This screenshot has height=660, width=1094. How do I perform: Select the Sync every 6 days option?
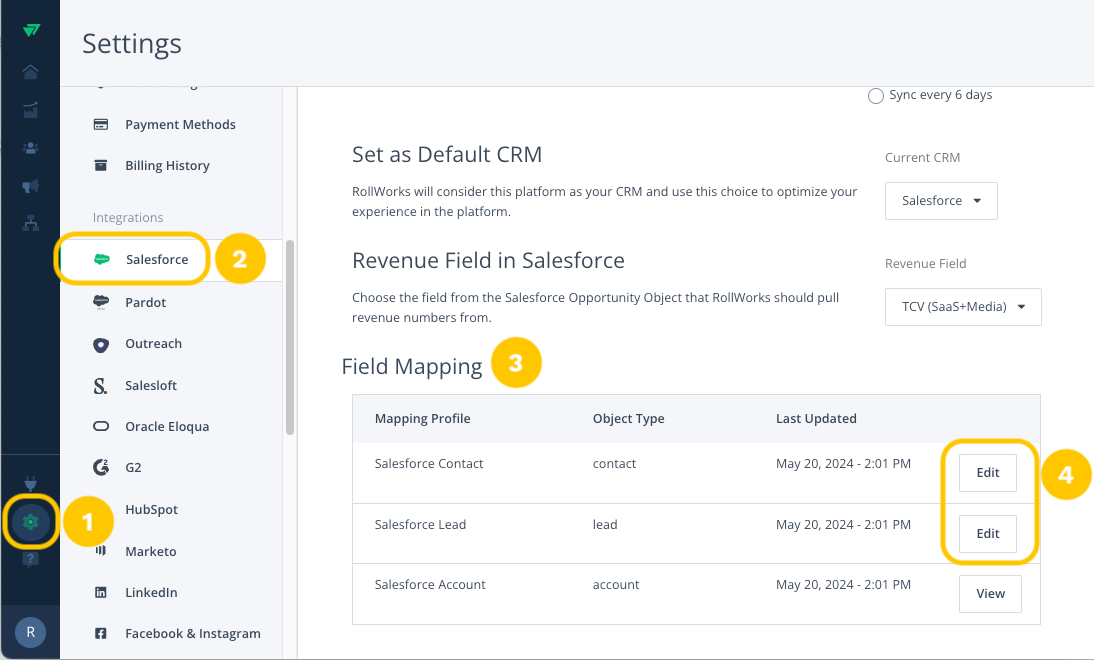pos(876,96)
